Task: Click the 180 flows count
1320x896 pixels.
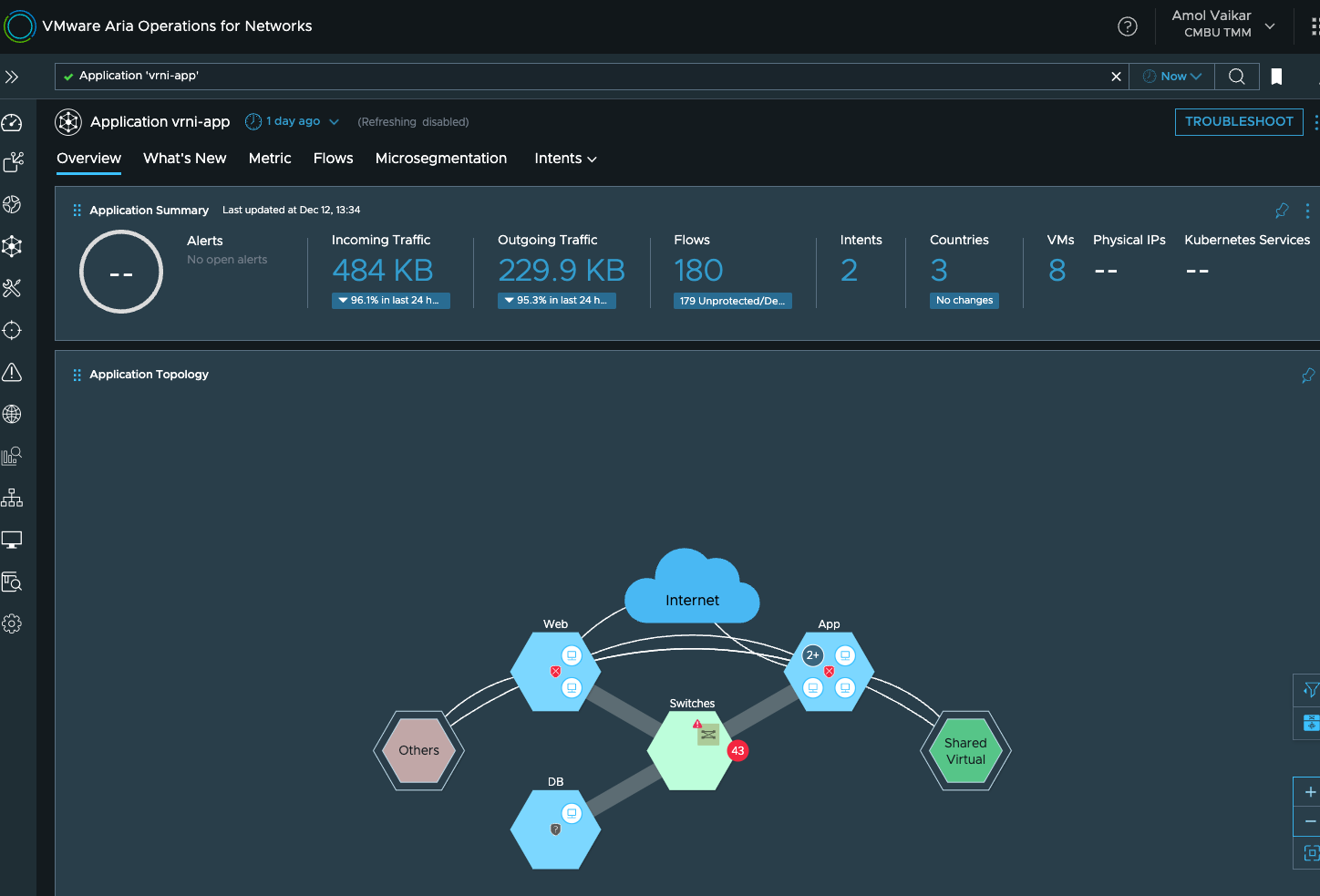Action: point(698,270)
